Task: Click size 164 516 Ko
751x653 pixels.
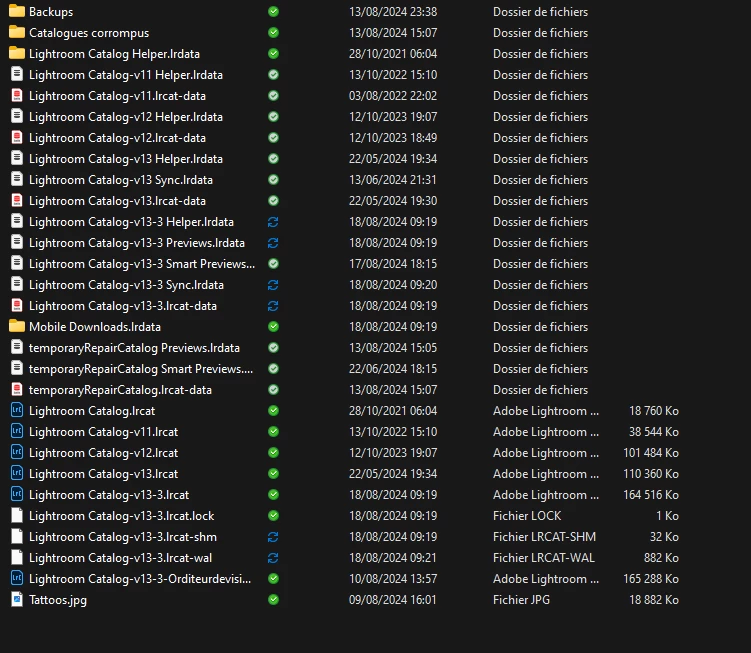Action: tap(651, 495)
